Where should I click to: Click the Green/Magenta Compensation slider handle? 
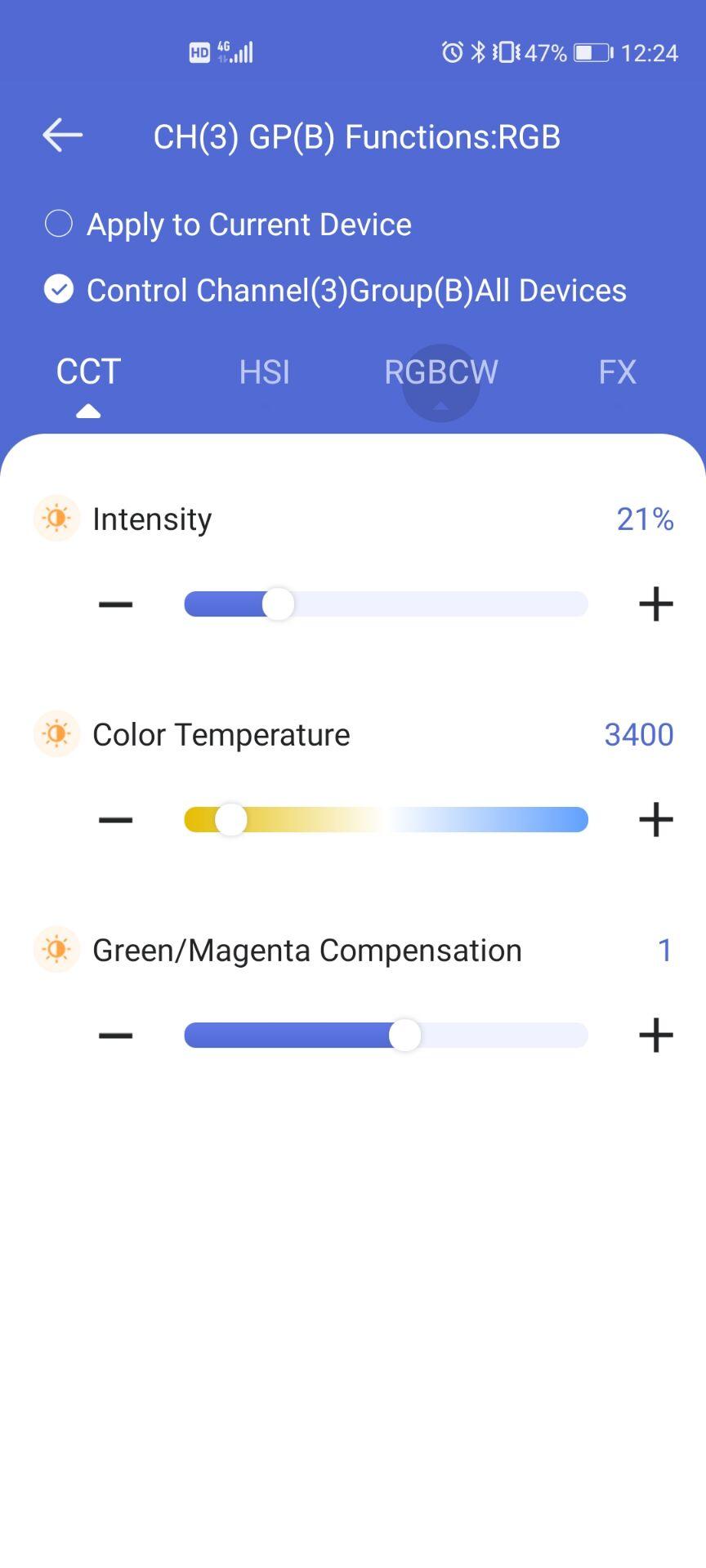click(x=404, y=1036)
